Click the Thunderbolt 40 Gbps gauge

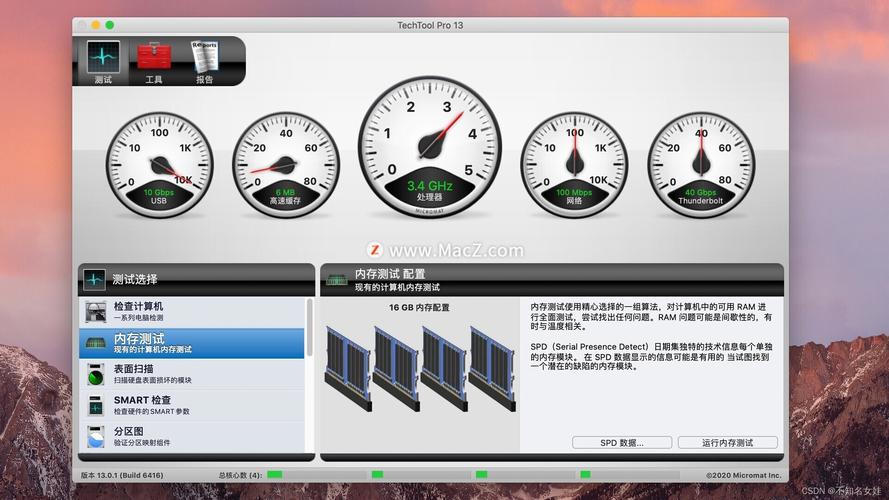click(x=701, y=165)
